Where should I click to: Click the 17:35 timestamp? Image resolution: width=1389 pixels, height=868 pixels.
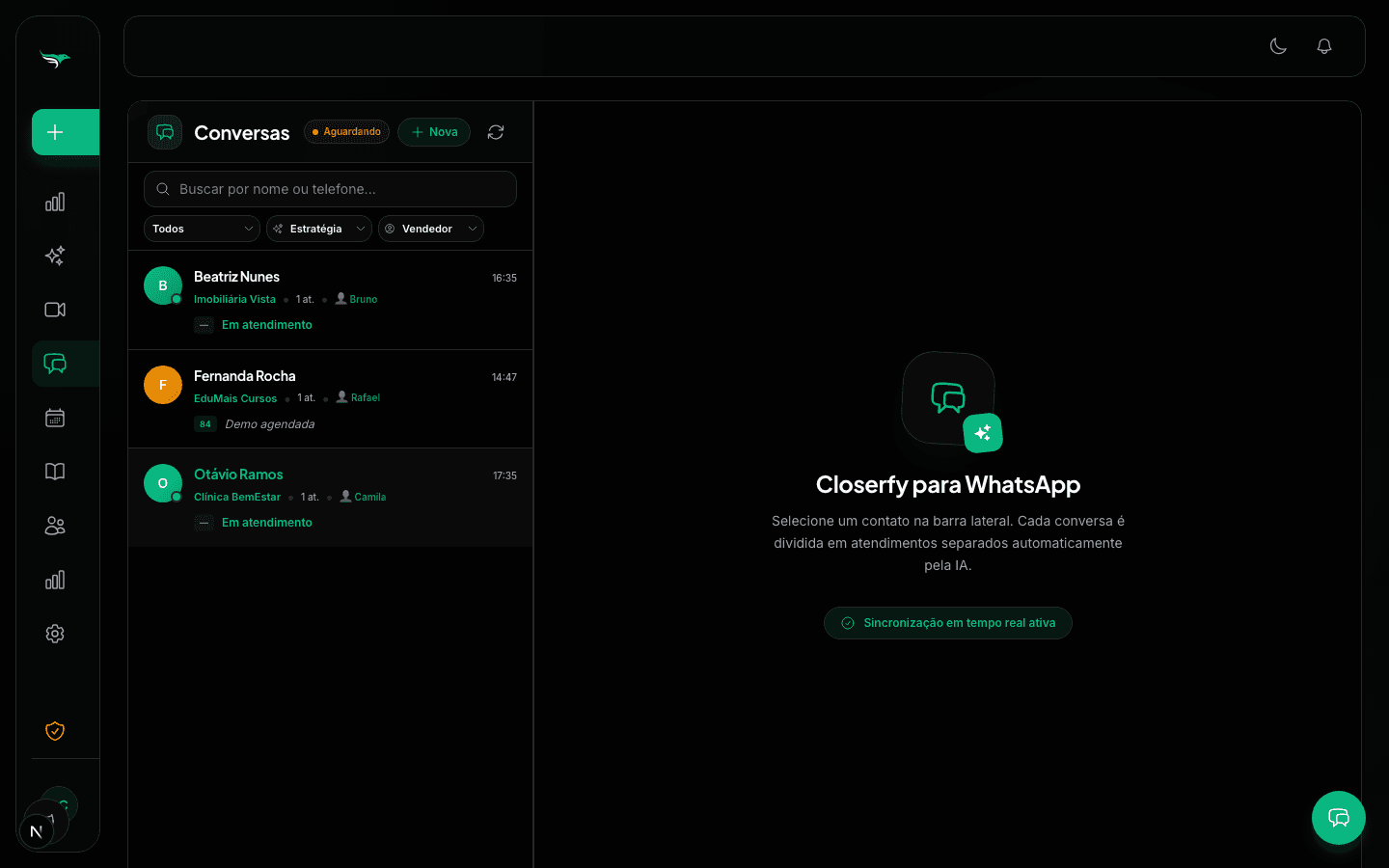coord(504,475)
